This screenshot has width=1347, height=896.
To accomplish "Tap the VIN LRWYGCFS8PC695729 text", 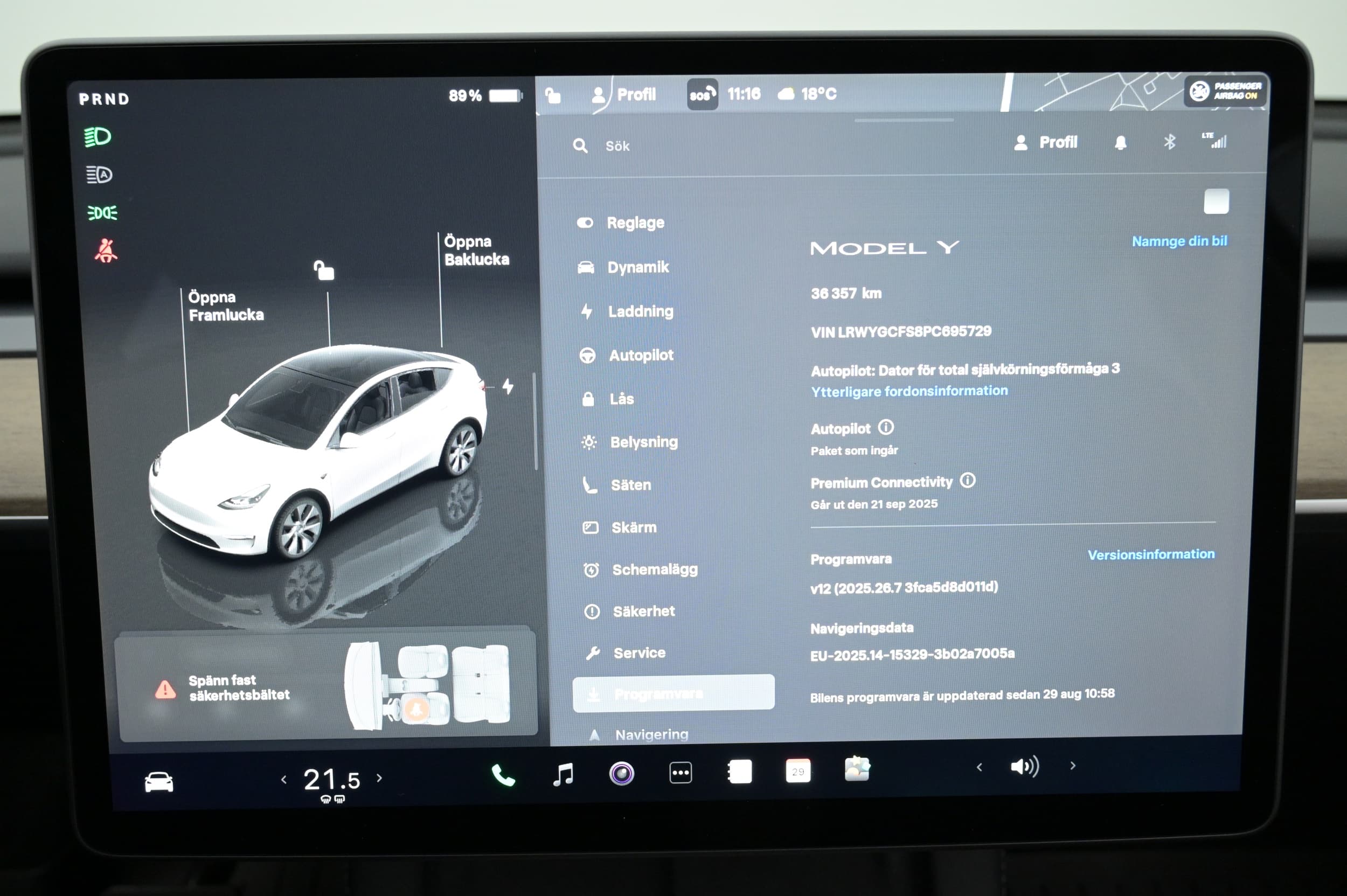I will [901, 331].
